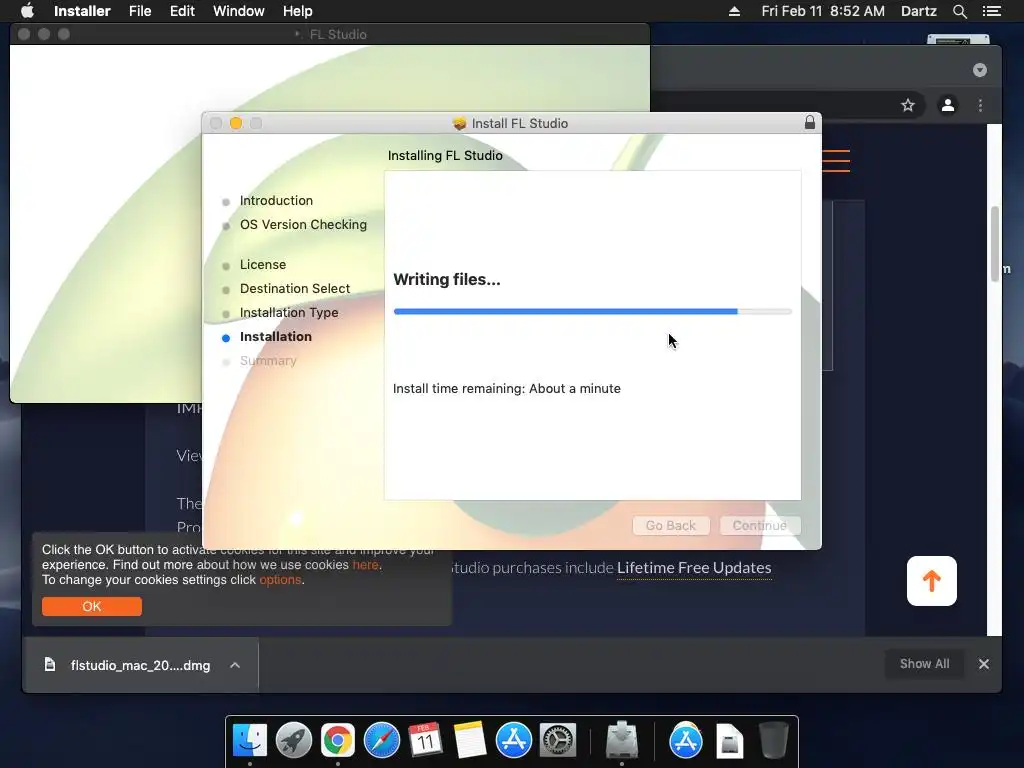The height and width of the screenshot is (768, 1024).
Task: Open System Preferences gear in Dock
Action: click(x=558, y=741)
